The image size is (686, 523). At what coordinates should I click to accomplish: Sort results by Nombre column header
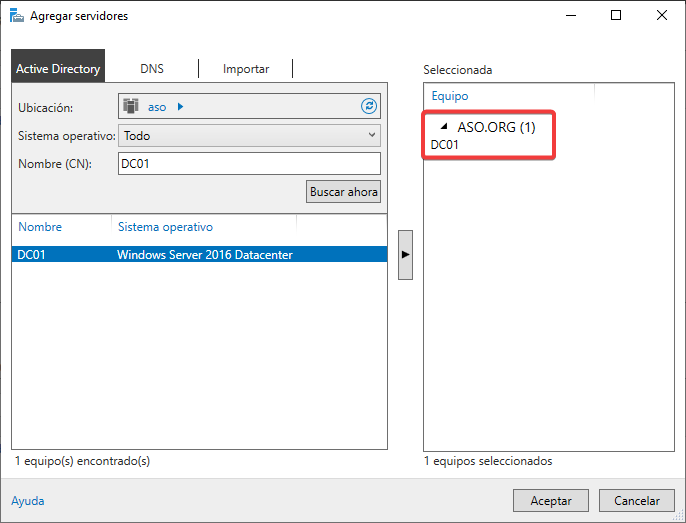pos(40,227)
